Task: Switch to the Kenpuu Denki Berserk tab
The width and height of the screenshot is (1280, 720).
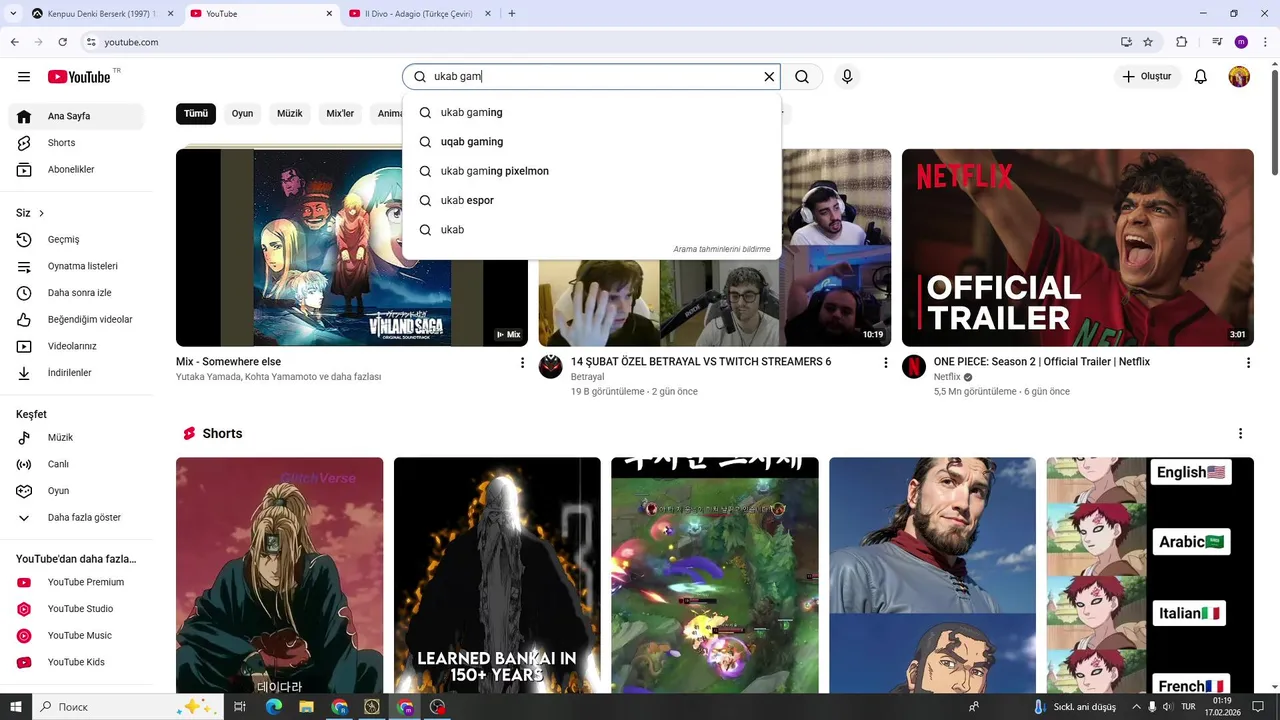Action: point(101,14)
